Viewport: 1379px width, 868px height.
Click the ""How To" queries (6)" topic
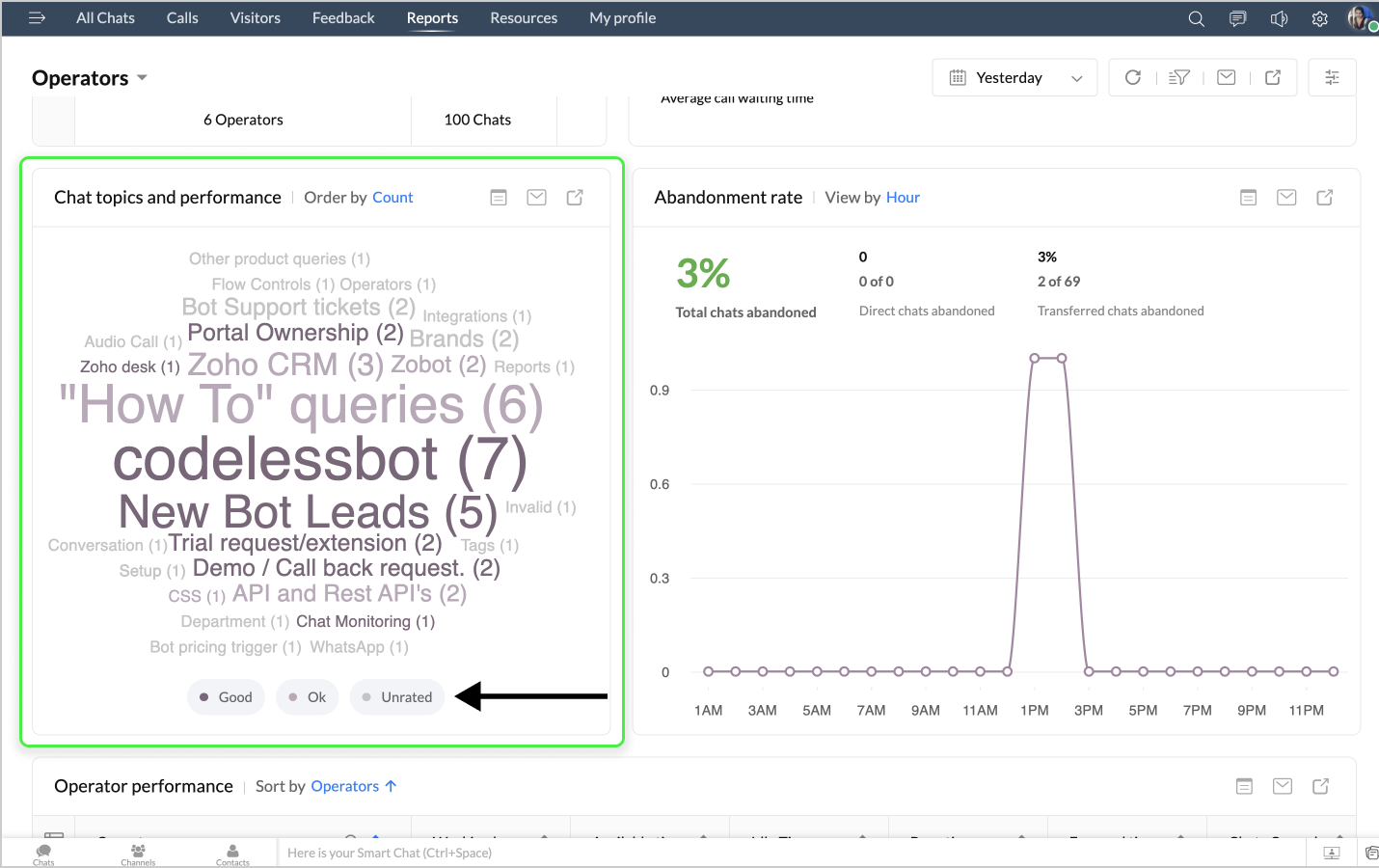(x=301, y=405)
